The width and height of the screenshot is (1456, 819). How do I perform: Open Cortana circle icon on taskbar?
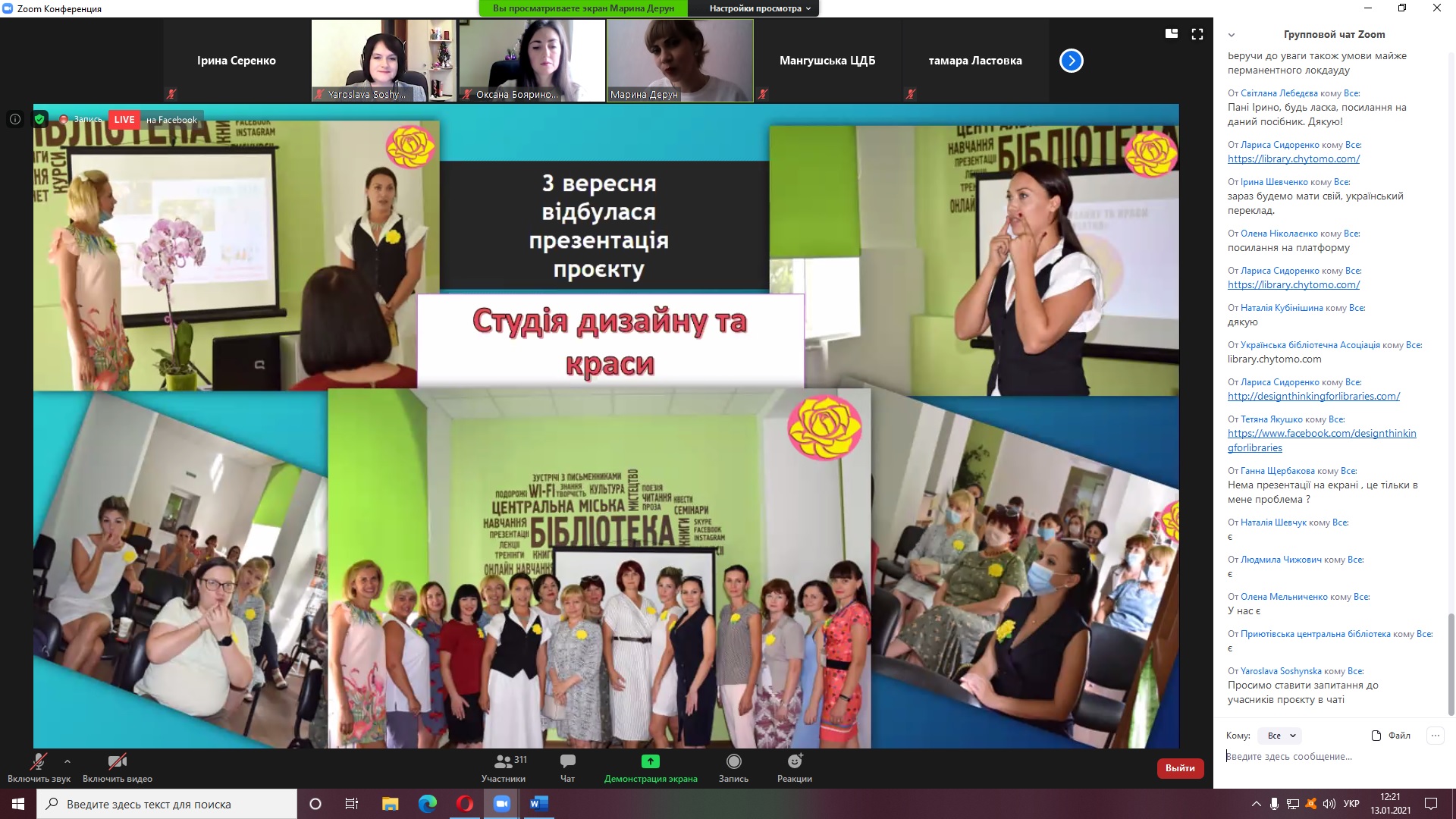(315, 804)
